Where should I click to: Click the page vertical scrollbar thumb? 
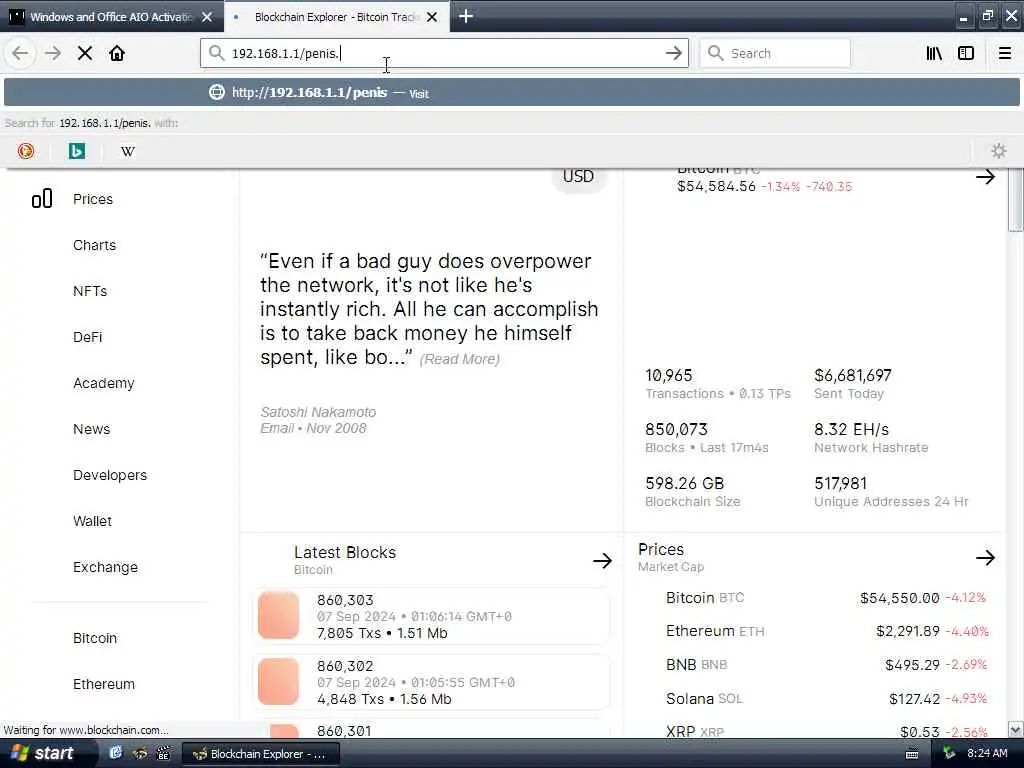coord(1015,200)
